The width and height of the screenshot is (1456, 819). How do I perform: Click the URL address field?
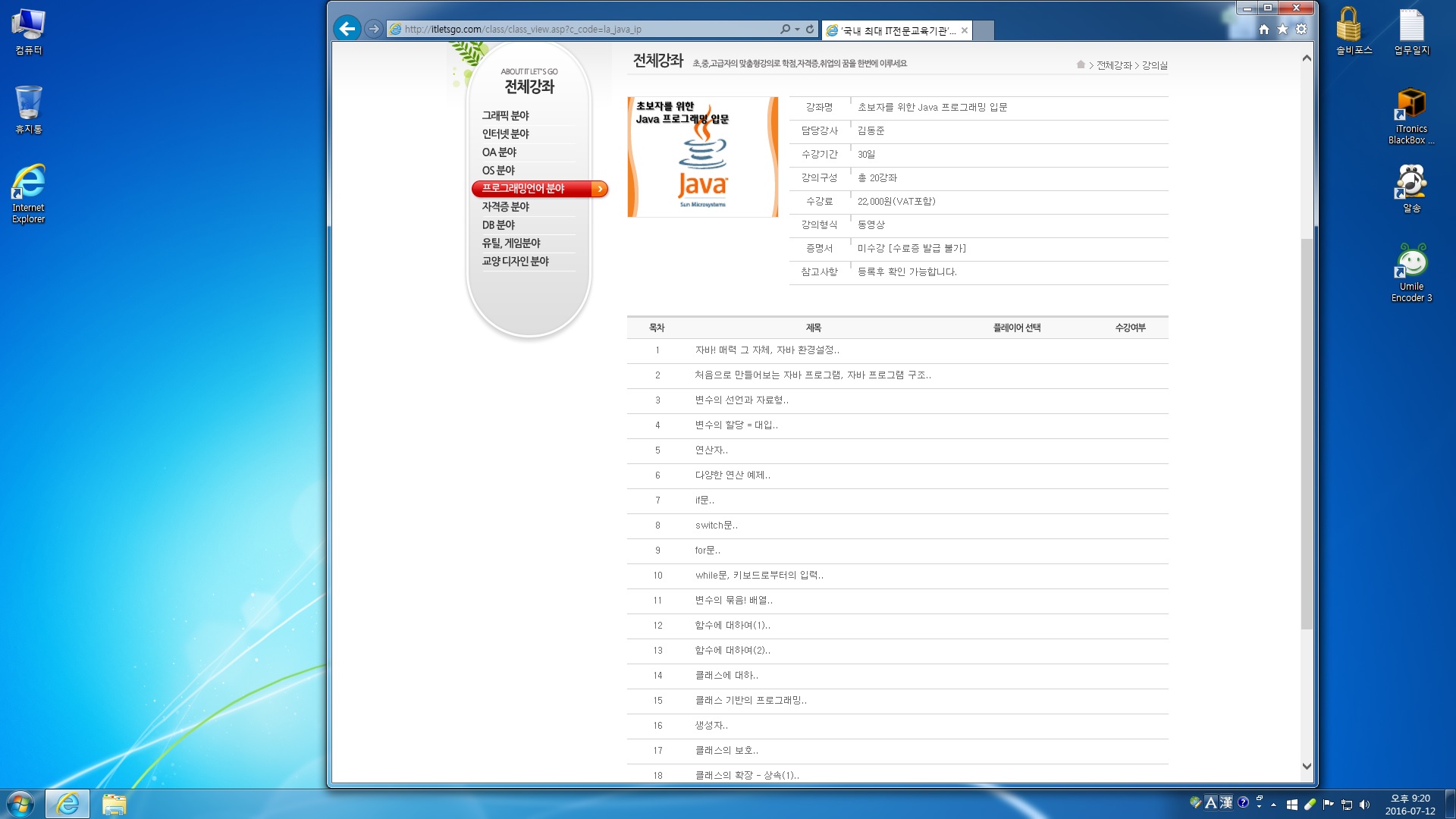pos(584,30)
